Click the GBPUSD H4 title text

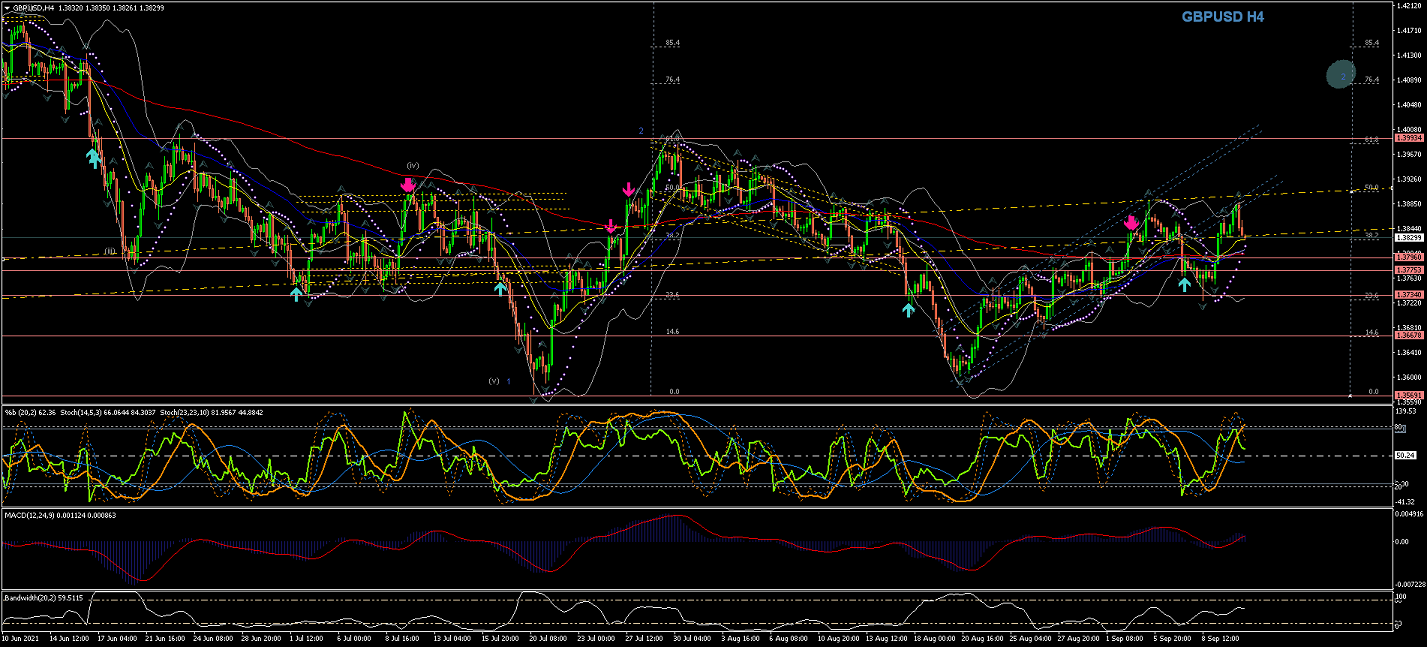pyautogui.click(x=1222, y=16)
